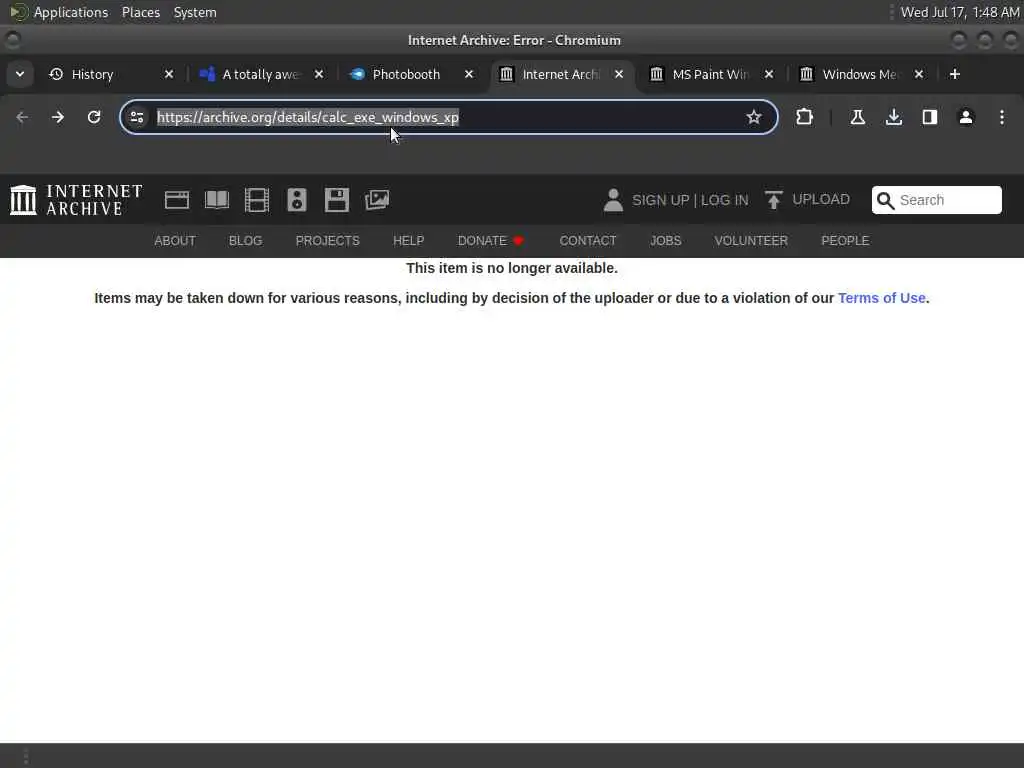
Task: Open the tab search dropdown arrow
Action: coord(20,74)
